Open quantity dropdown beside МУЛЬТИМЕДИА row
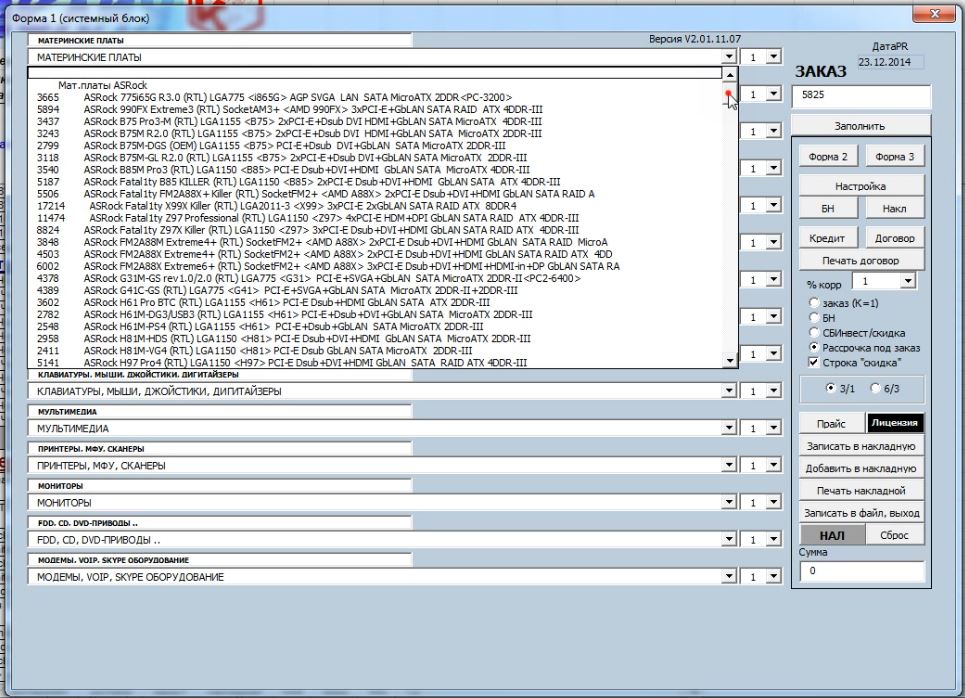The height and width of the screenshot is (698, 965). [774, 428]
